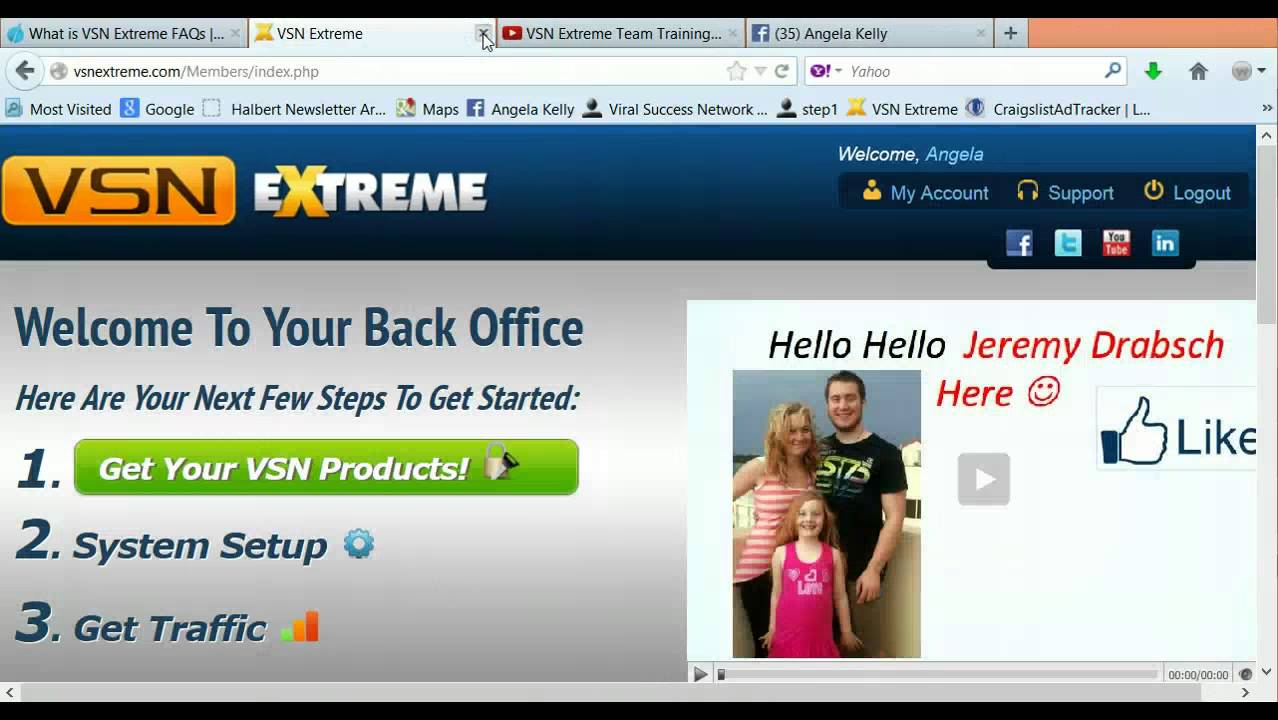
Task: Switch to VSN Extreme Team Training tab
Action: (620, 33)
